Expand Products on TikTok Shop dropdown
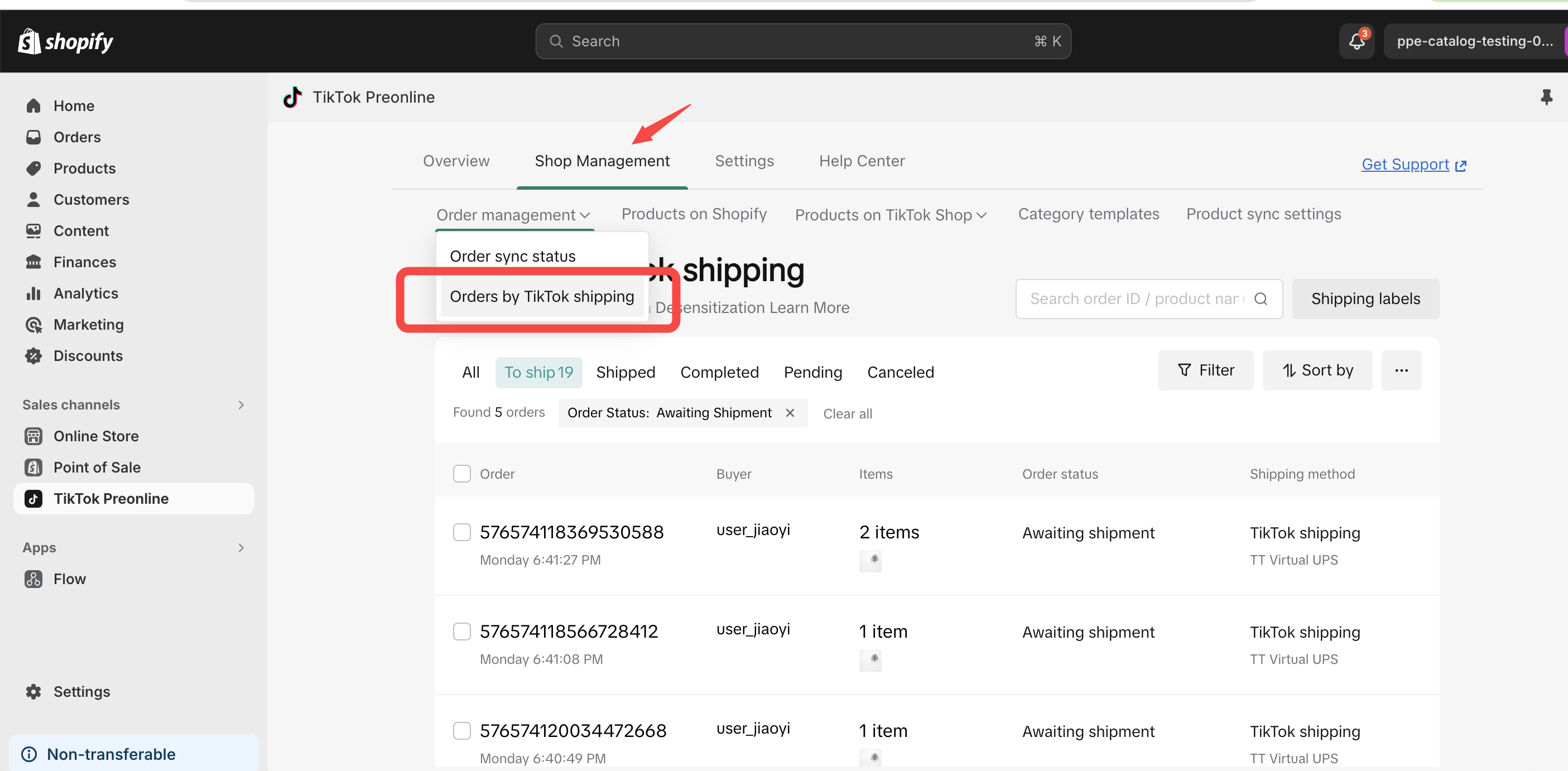The height and width of the screenshot is (771, 1568). click(891, 215)
